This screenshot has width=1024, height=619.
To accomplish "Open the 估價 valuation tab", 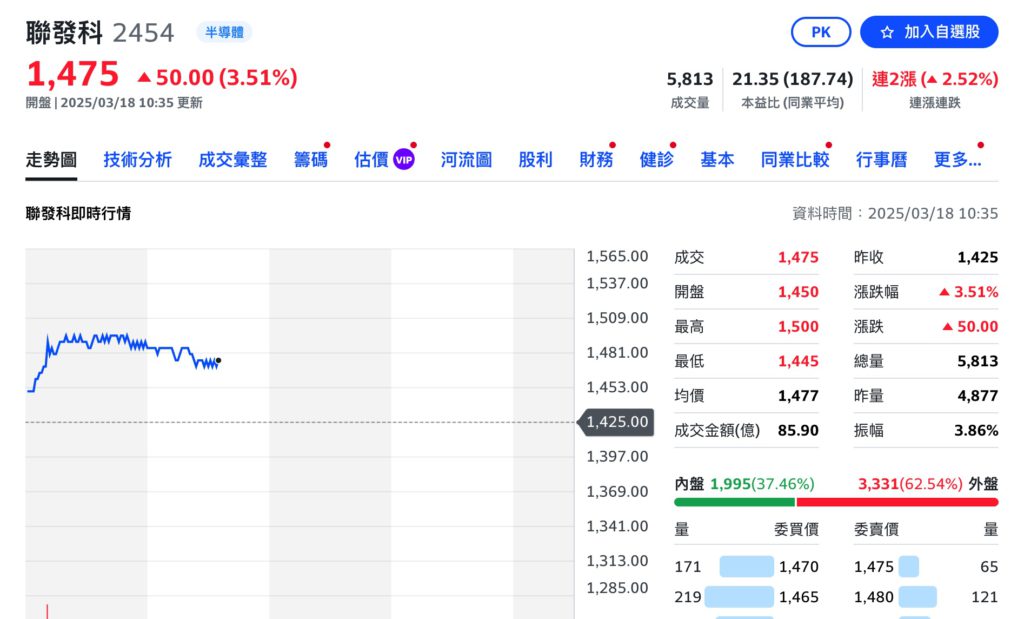I will pos(370,160).
